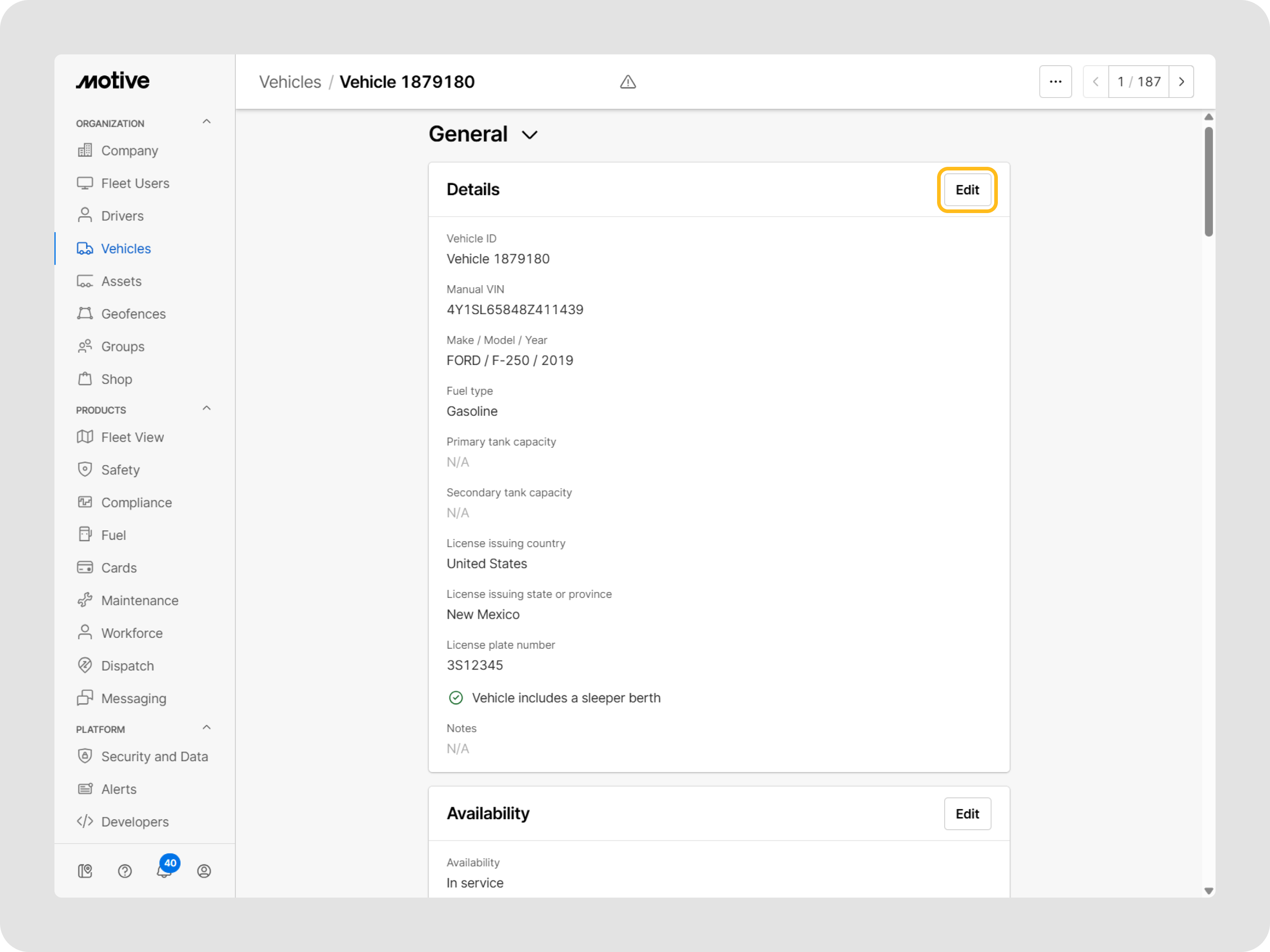The width and height of the screenshot is (1270, 952).
Task: Expand the General section dropdown
Action: (529, 135)
